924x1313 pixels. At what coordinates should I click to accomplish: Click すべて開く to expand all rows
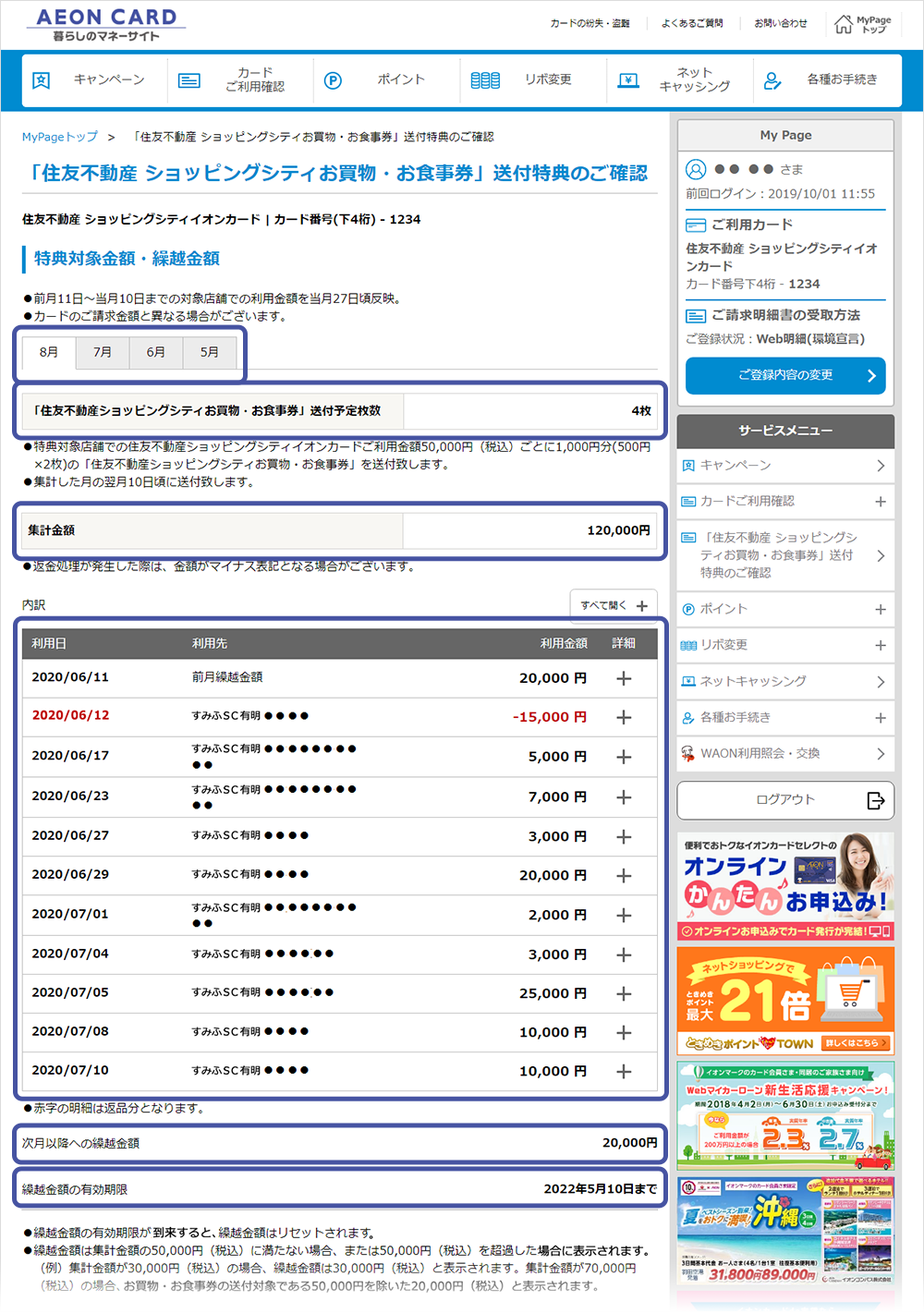click(614, 605)
